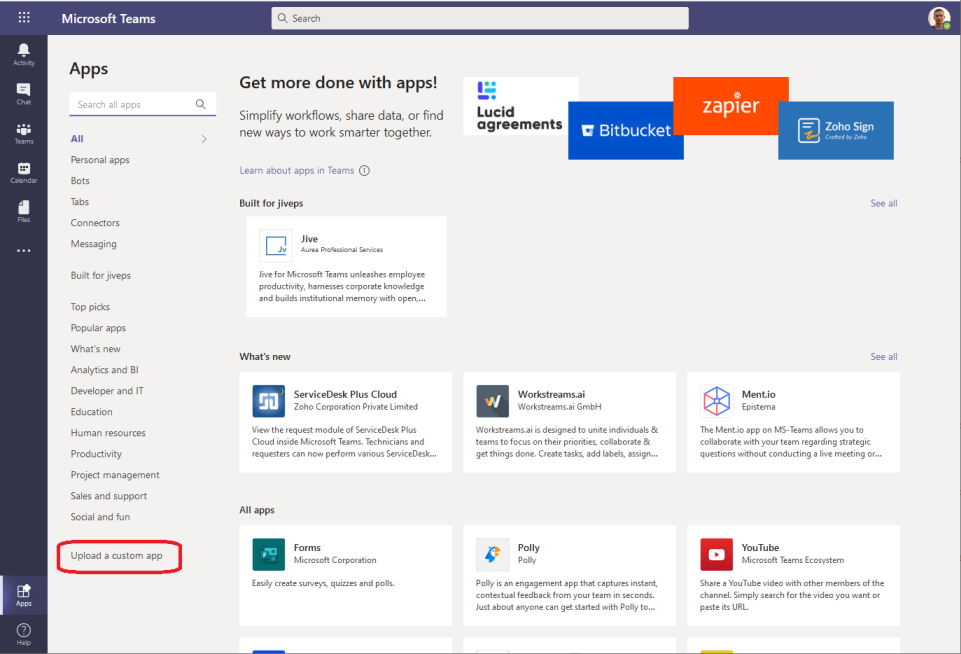Viewport: 961px width, 654px height.
Task: Focus the Search all apps field
Action: click(x=142, y=104)
